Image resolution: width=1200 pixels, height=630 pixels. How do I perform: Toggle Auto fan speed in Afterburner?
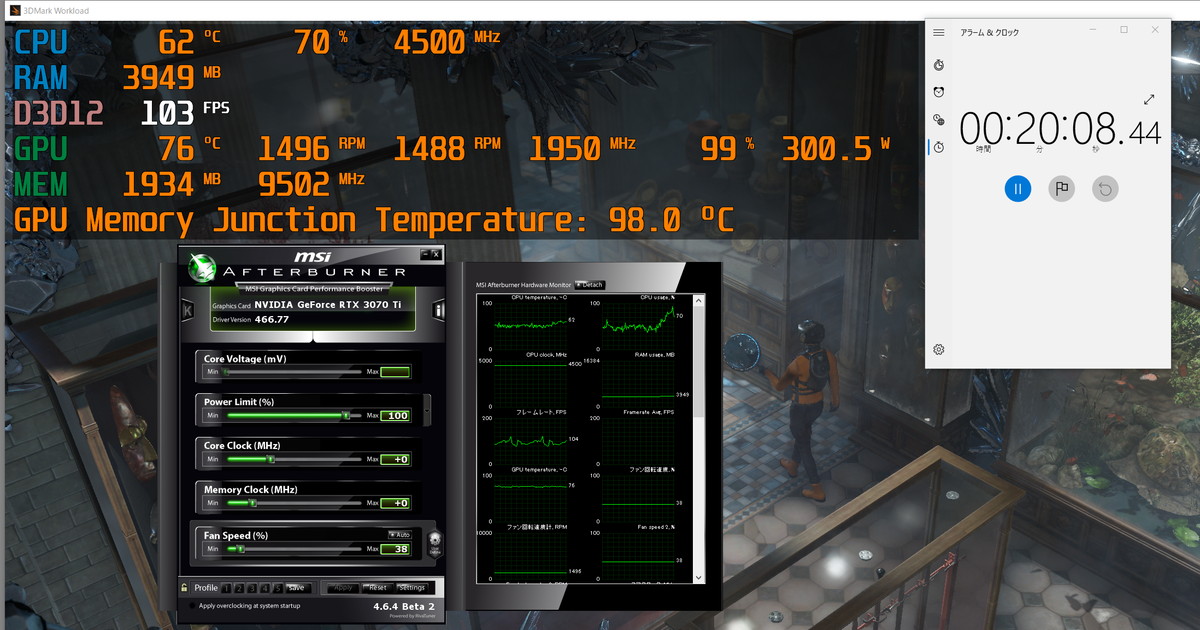click(x=400, y=535)
